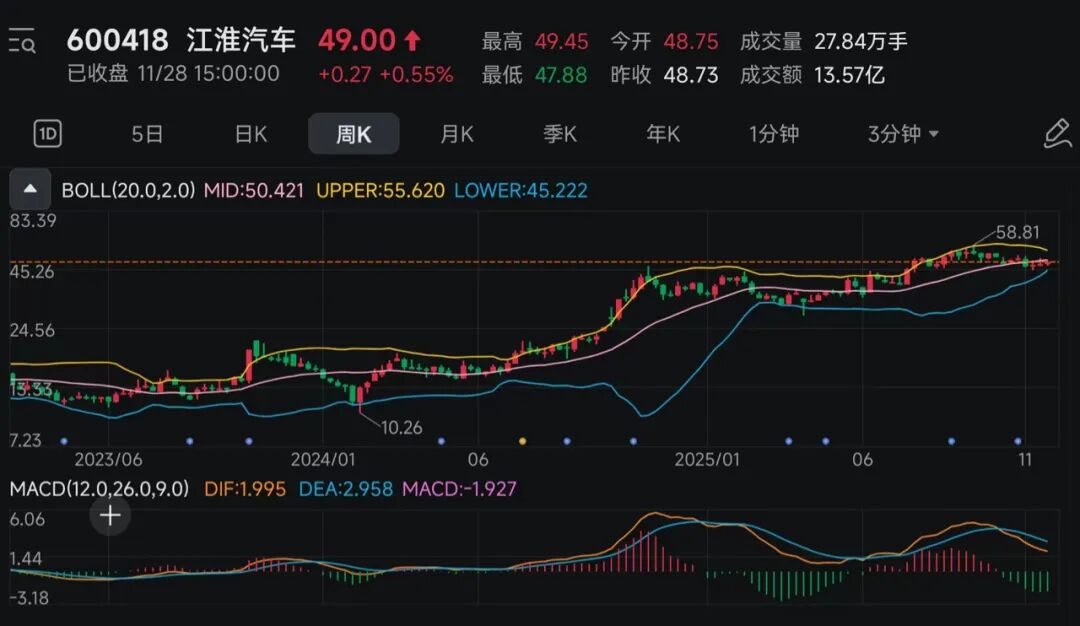This screenshot has height=626, width=1080.
Task: Open the stock search list icon
Action: pyautogui.click(x=22, y=41)
